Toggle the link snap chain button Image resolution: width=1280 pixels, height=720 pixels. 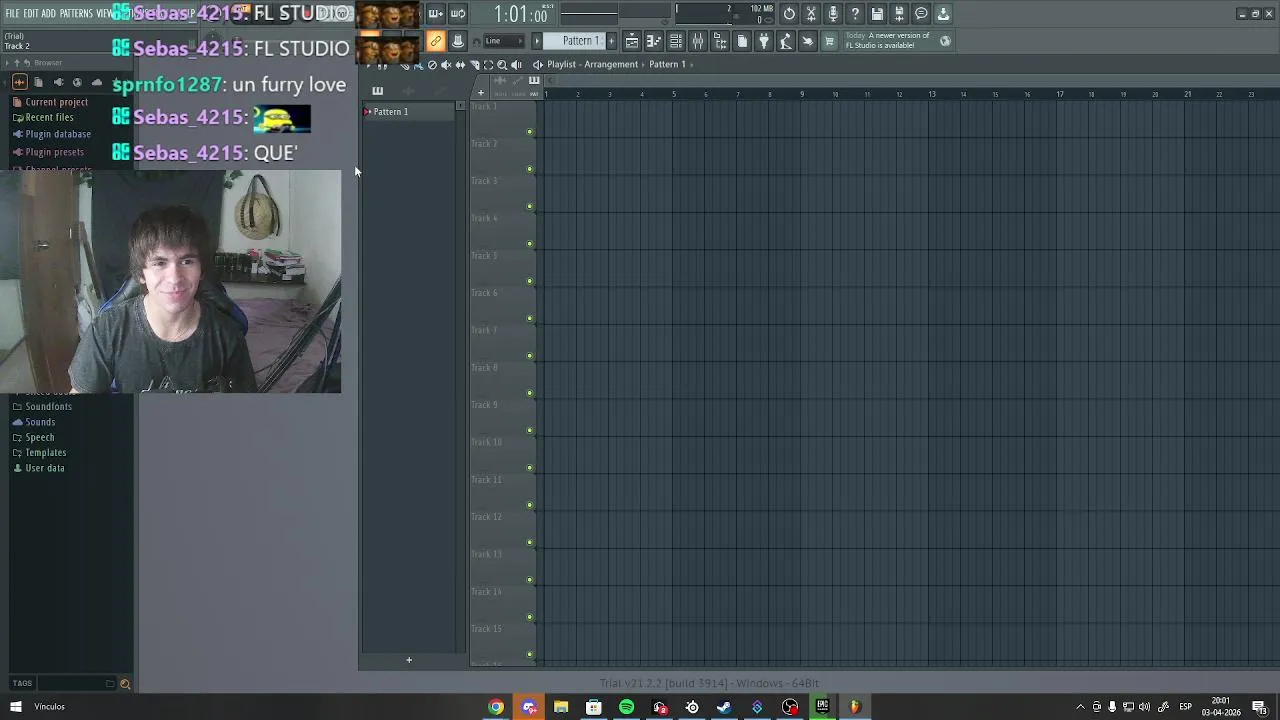point(436,41)
